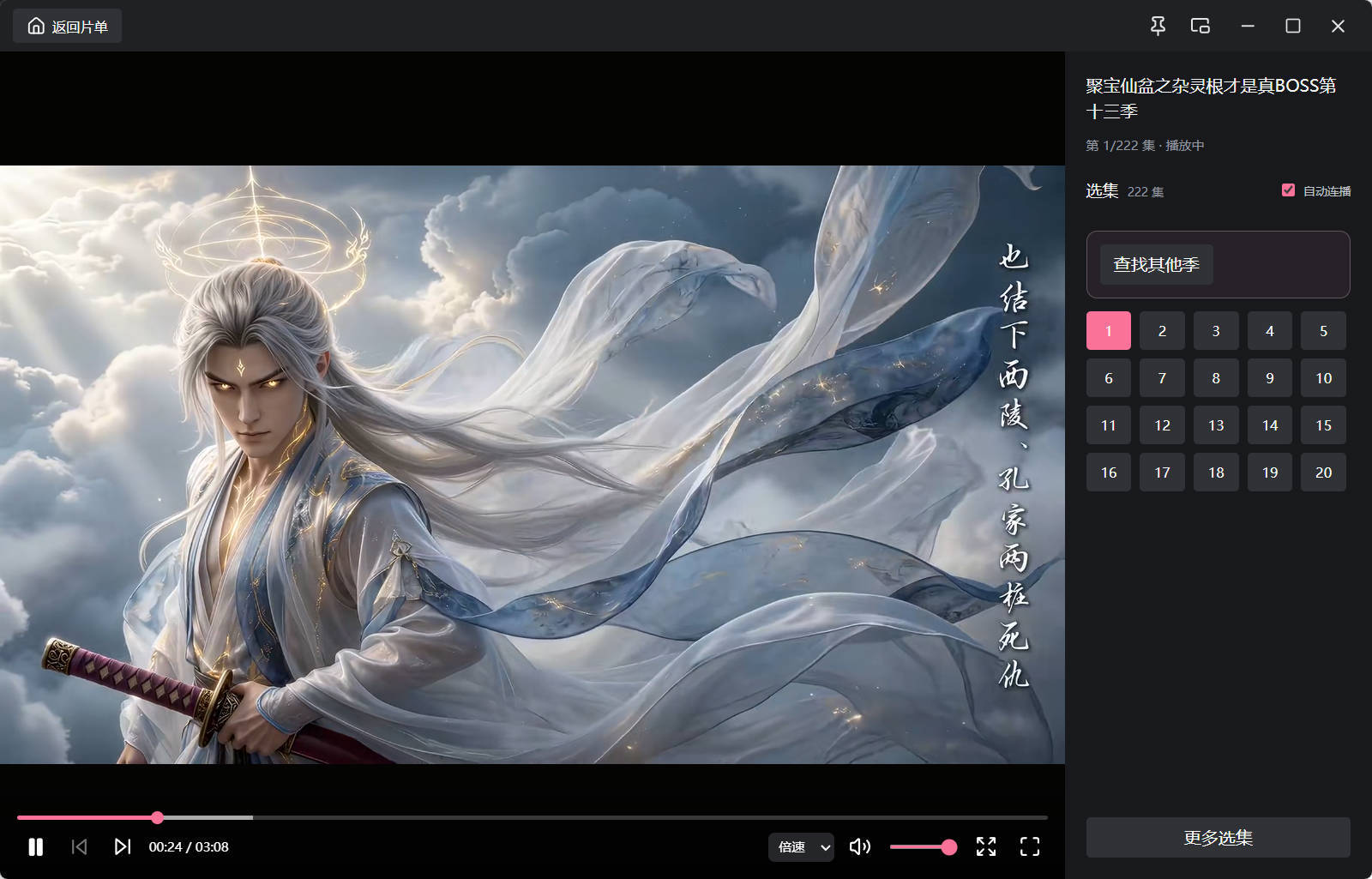Screen dimensions: 1372x879
Task: Play episode 19
Action: click(1270, 473)
